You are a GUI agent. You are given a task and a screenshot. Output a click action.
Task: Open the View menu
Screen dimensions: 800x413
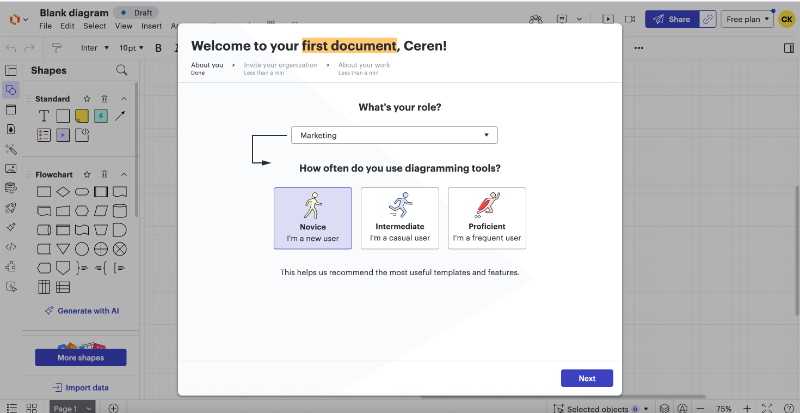123,26
